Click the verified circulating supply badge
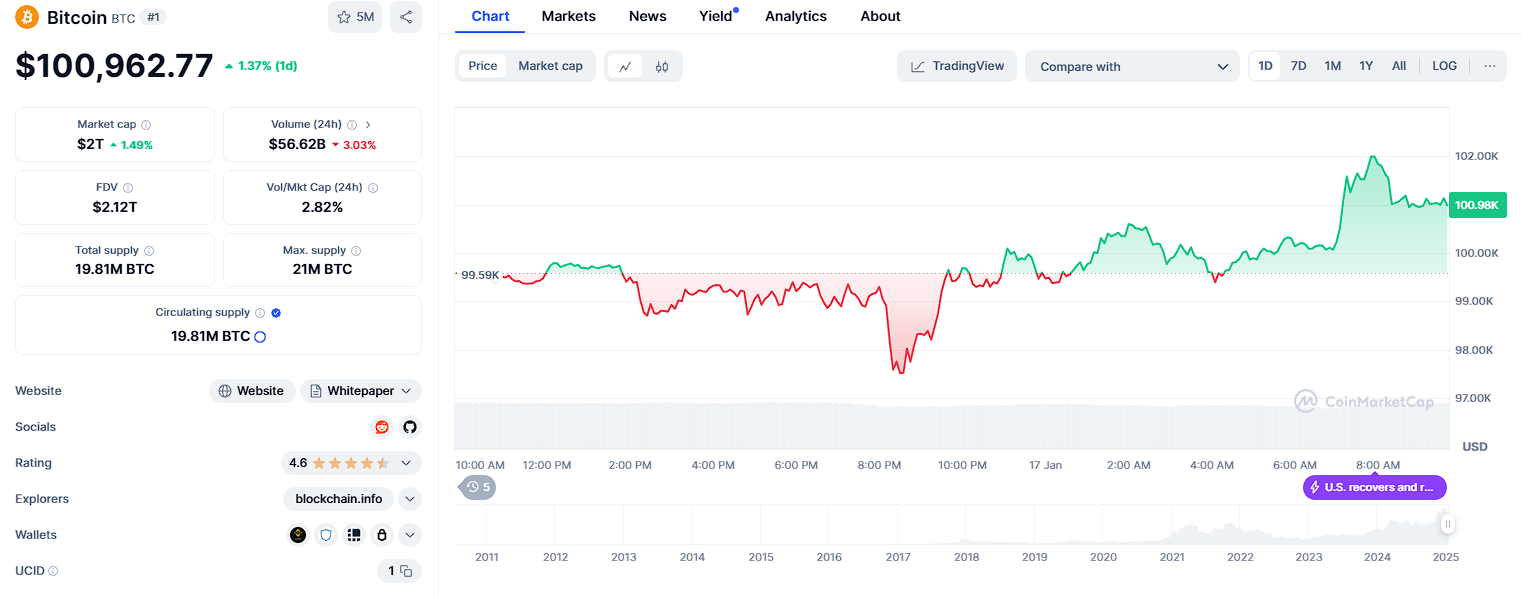Viewport: 1521px width, 596px height. pos(276,313)
